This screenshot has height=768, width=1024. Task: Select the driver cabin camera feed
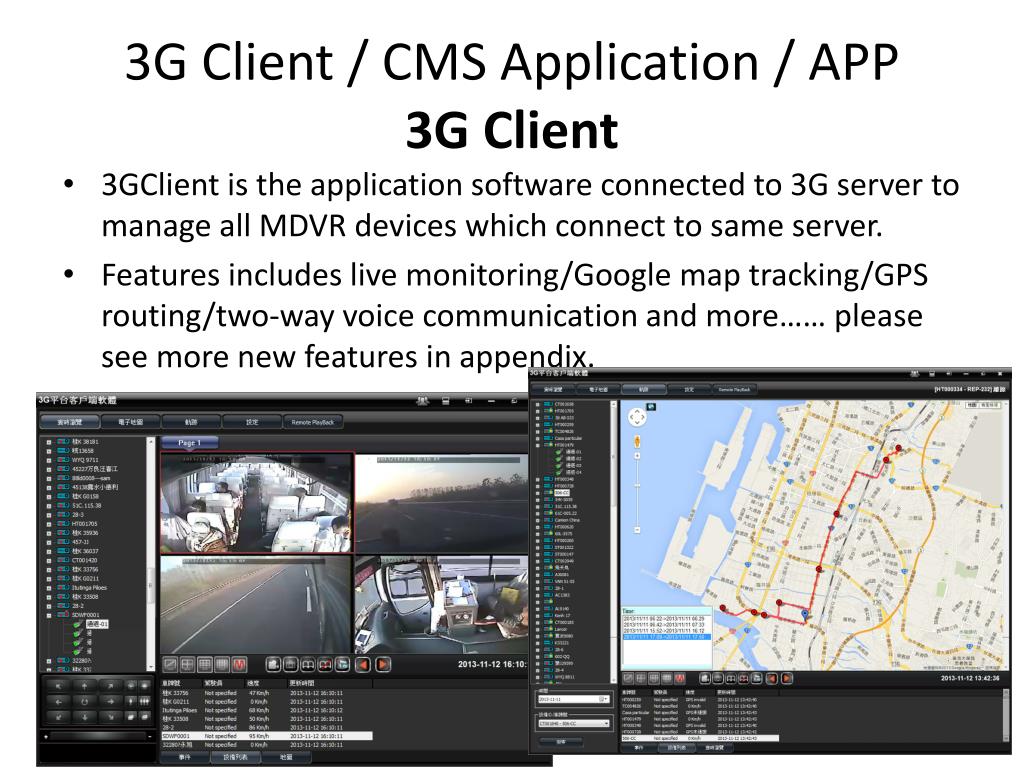pyautogui.click(x=441, y=605)
